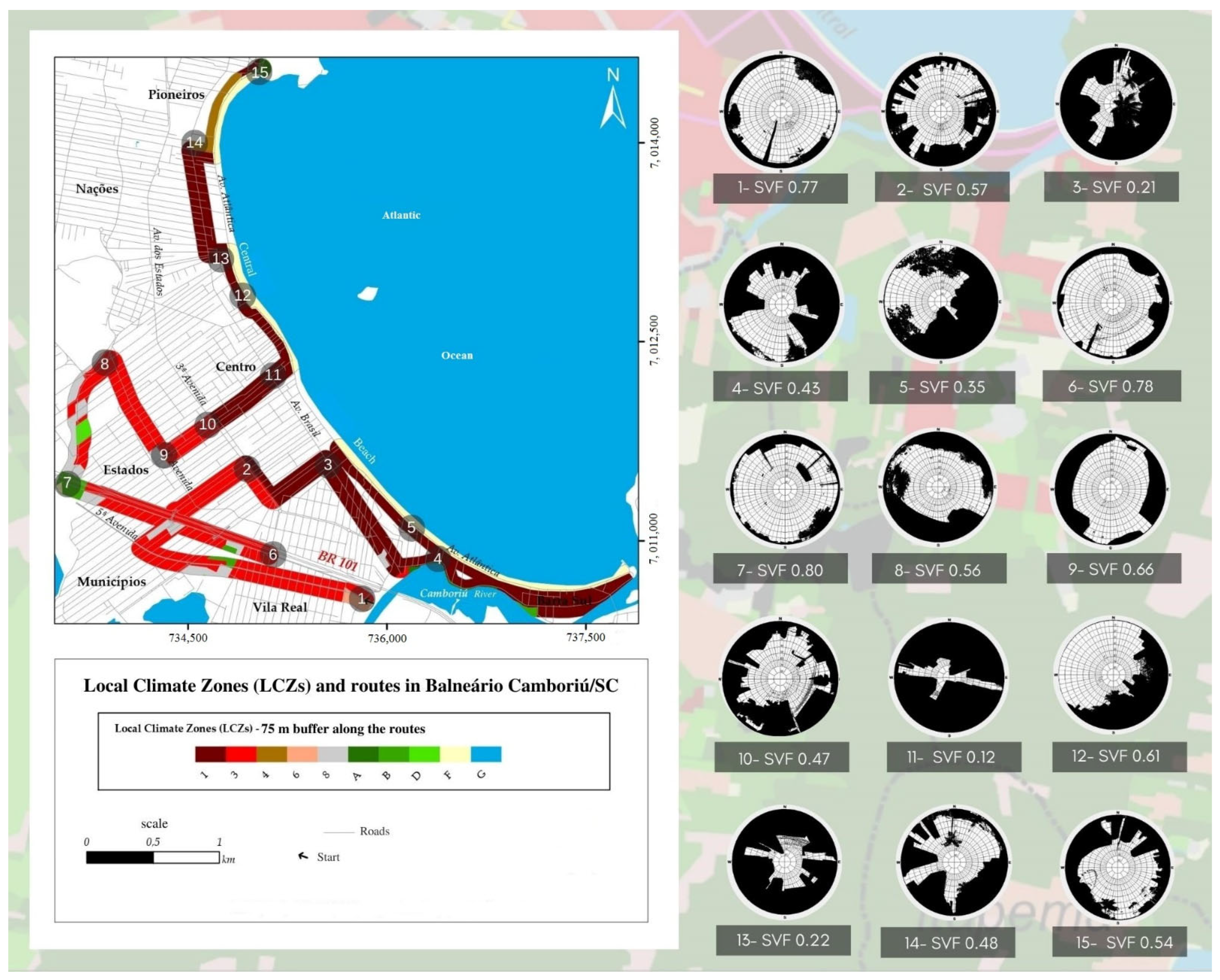1220x980 pixels.
Task: Select route marker 11 in Centro
Action: 273,374
